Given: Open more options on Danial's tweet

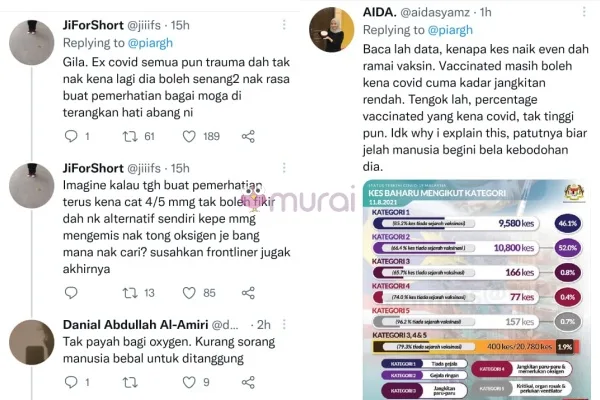Looking at the screenshot, I should [x=284, y=325].
